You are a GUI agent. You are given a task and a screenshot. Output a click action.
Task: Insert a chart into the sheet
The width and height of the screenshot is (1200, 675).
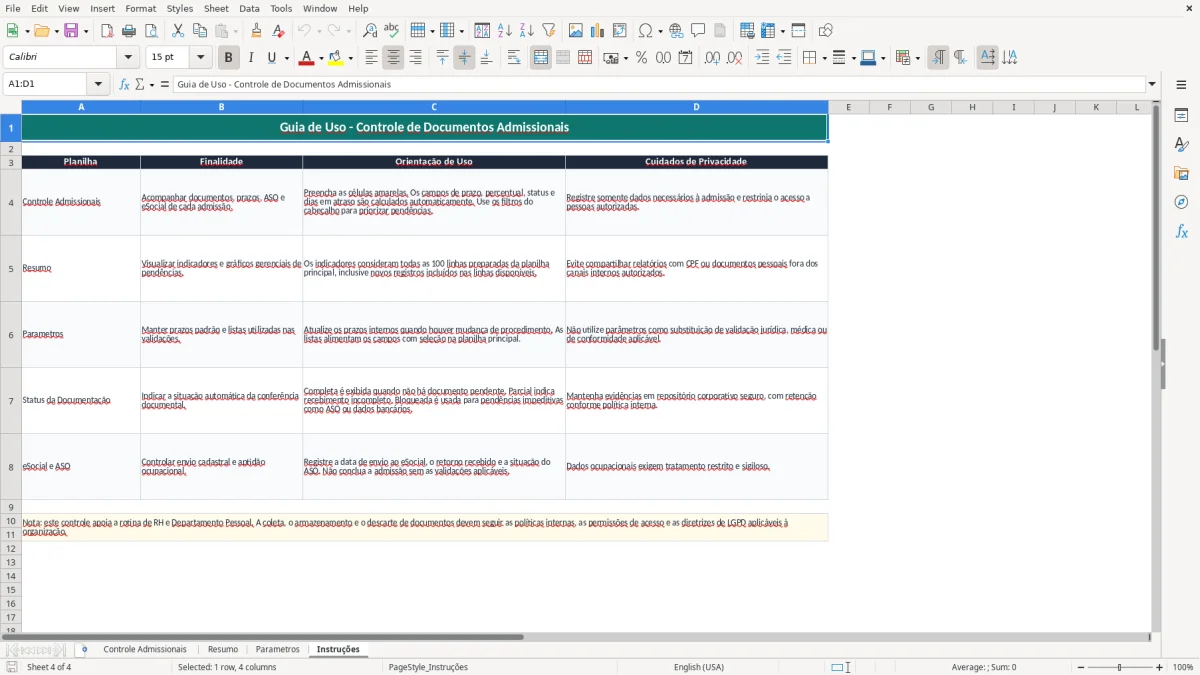[x=598, y=31]
